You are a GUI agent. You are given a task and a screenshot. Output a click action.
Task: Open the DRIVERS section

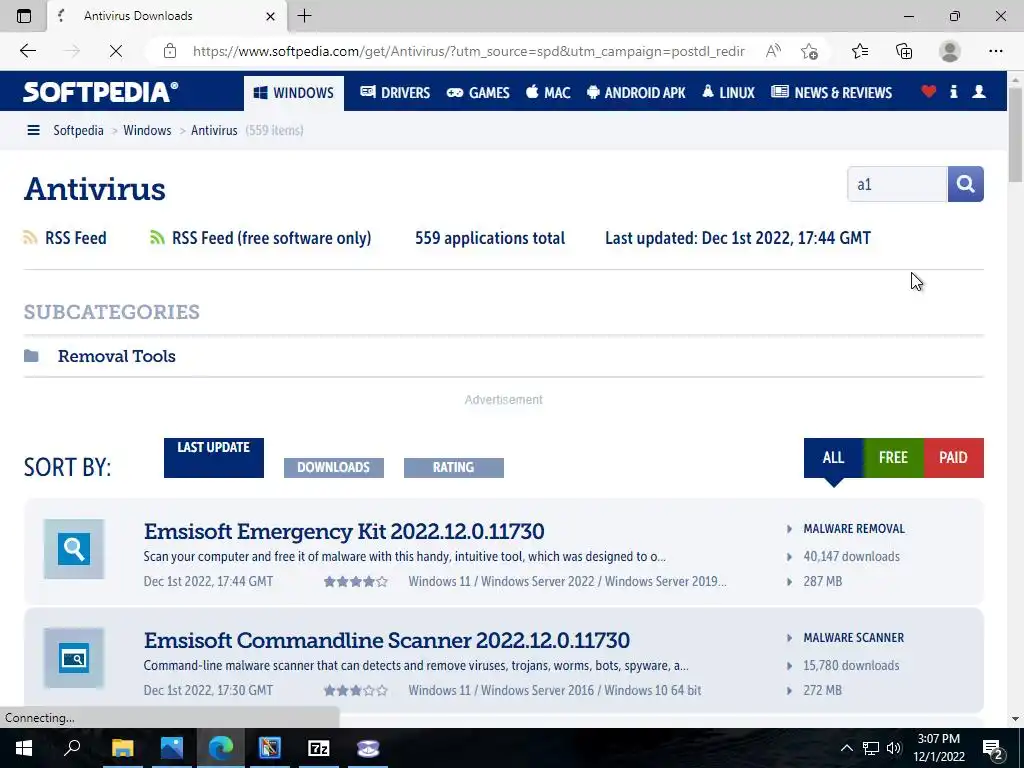click(395, 93)
